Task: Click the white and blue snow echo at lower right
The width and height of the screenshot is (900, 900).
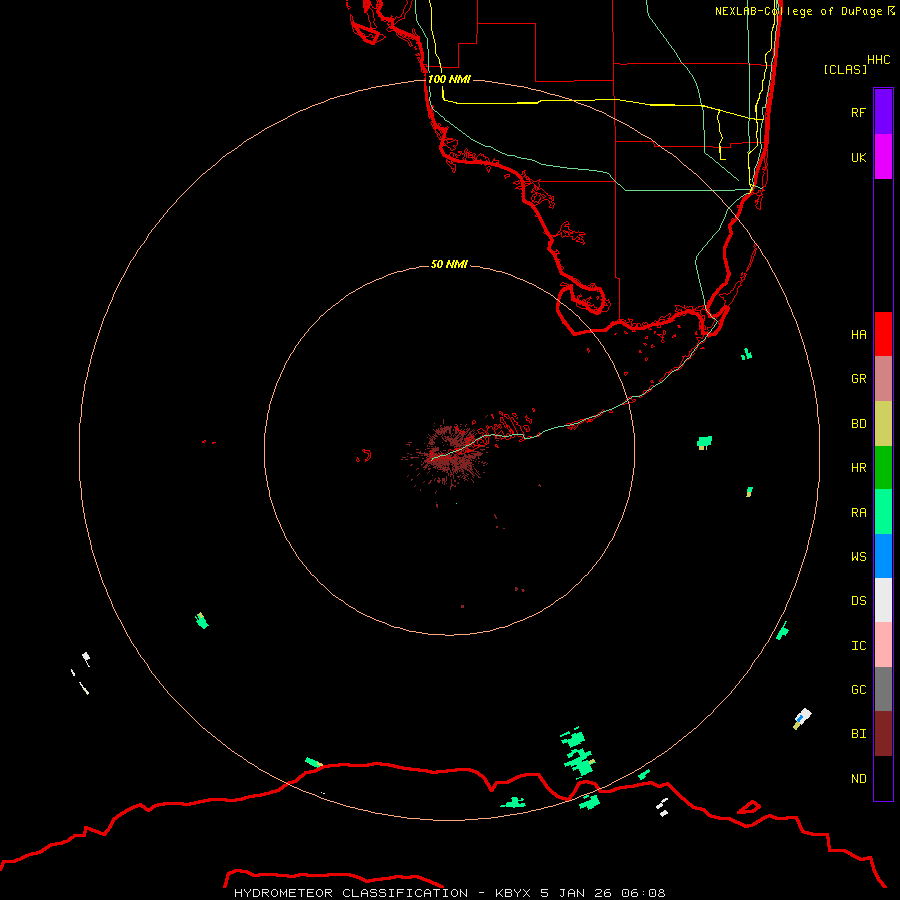Action: (802, 719)
